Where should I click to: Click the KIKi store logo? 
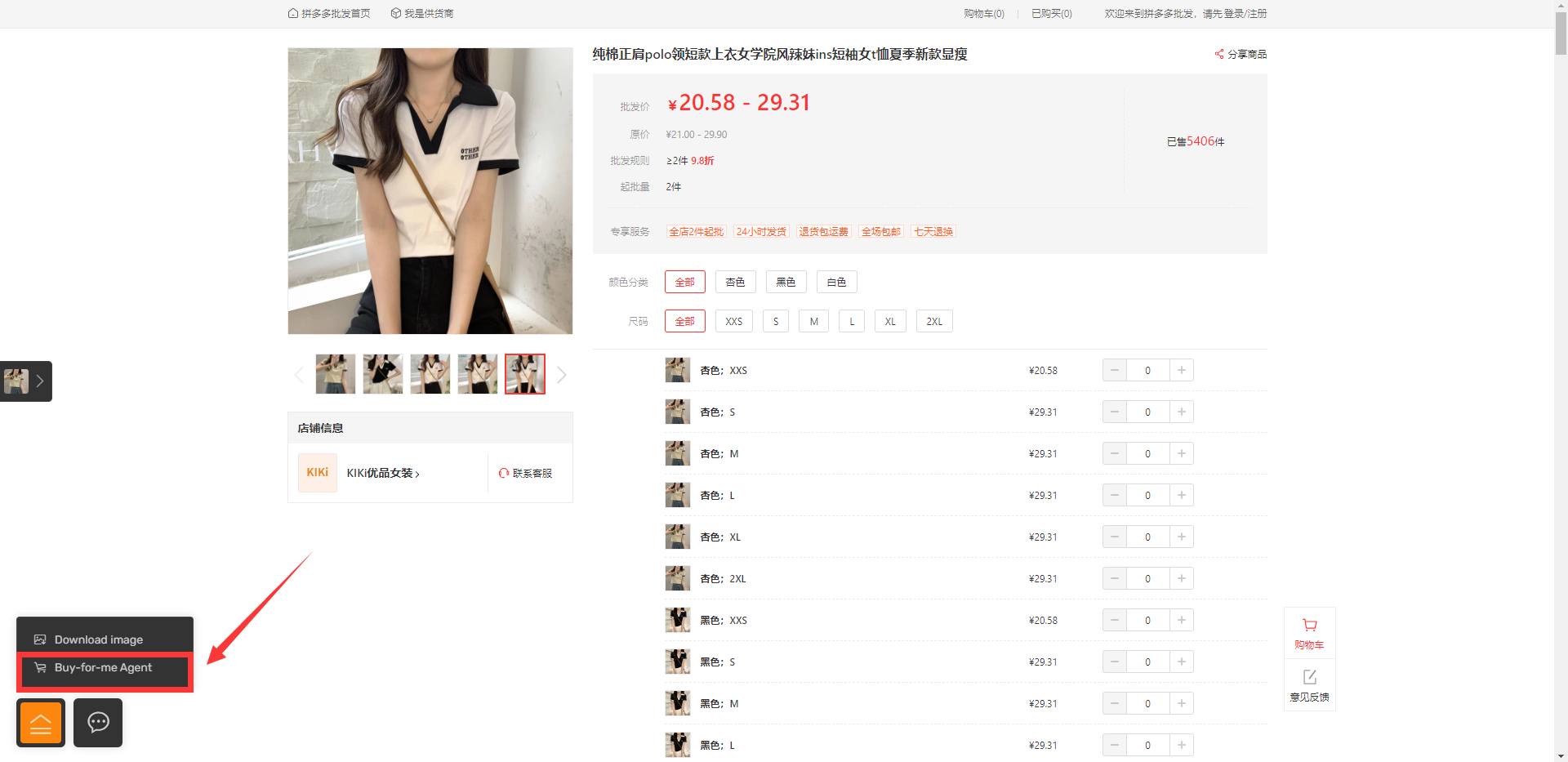click(x=318, y=473)
